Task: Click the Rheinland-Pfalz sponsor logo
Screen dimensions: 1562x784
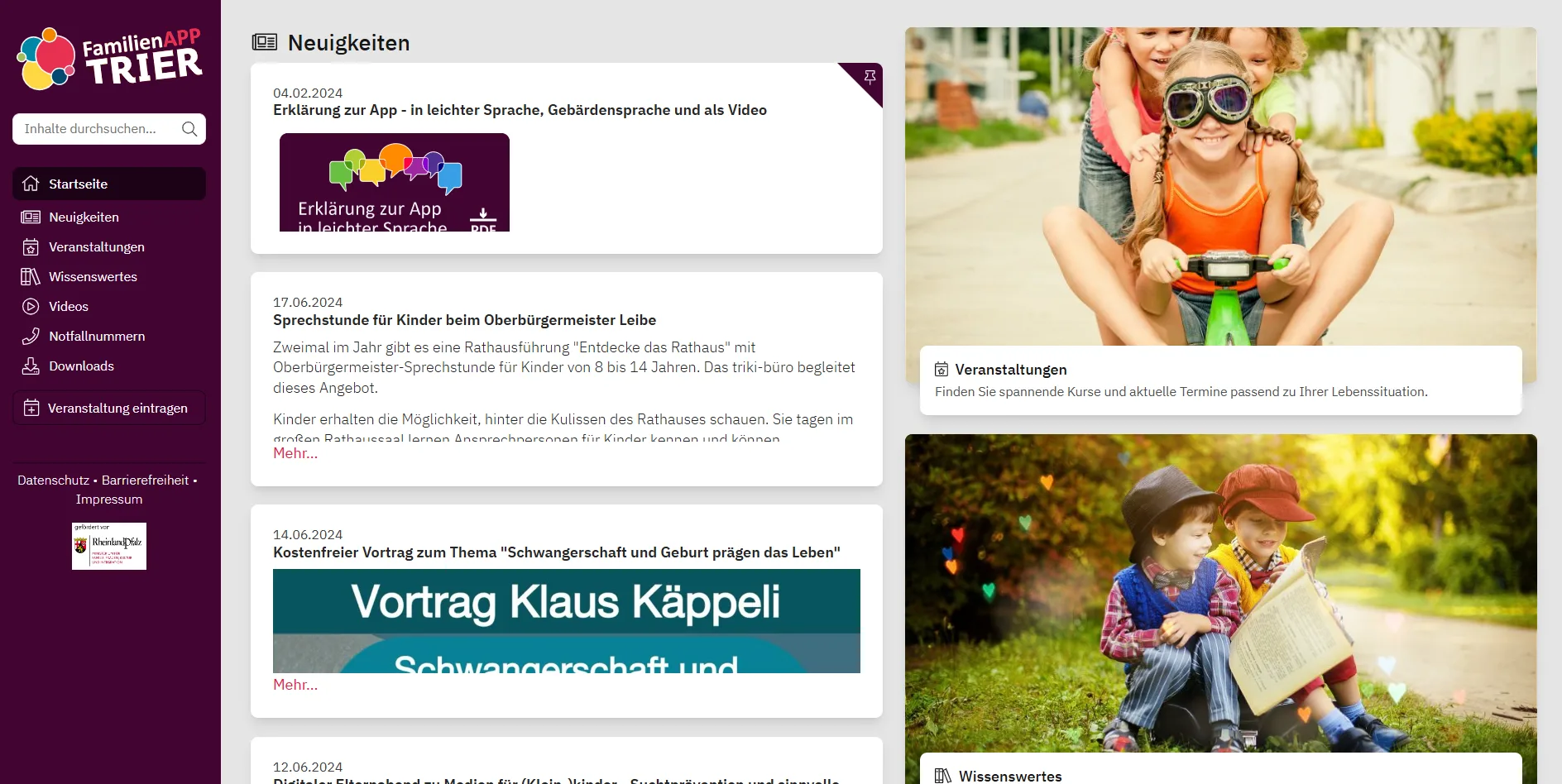Action: point(109,546)
